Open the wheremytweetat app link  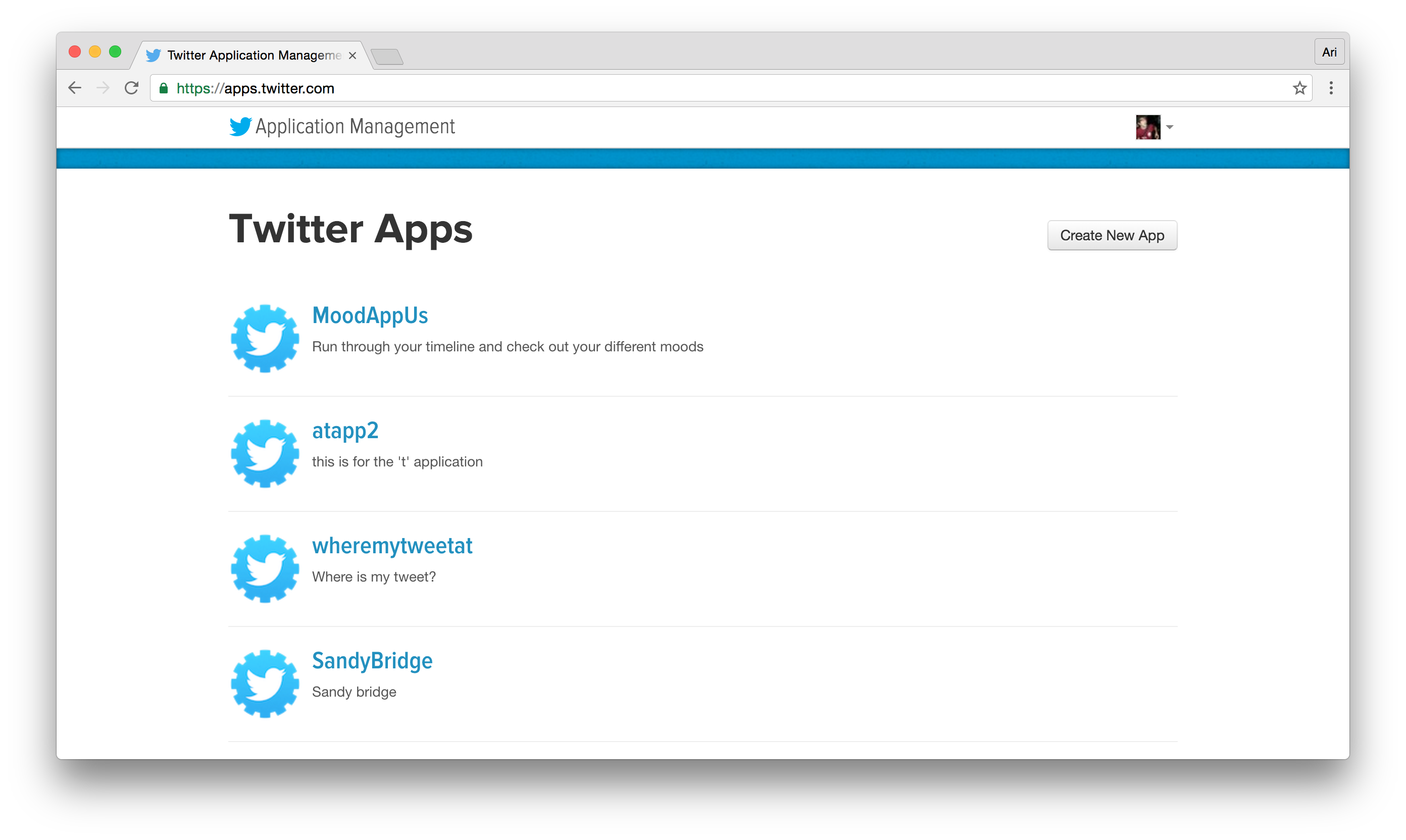click(x=392, y=545)
